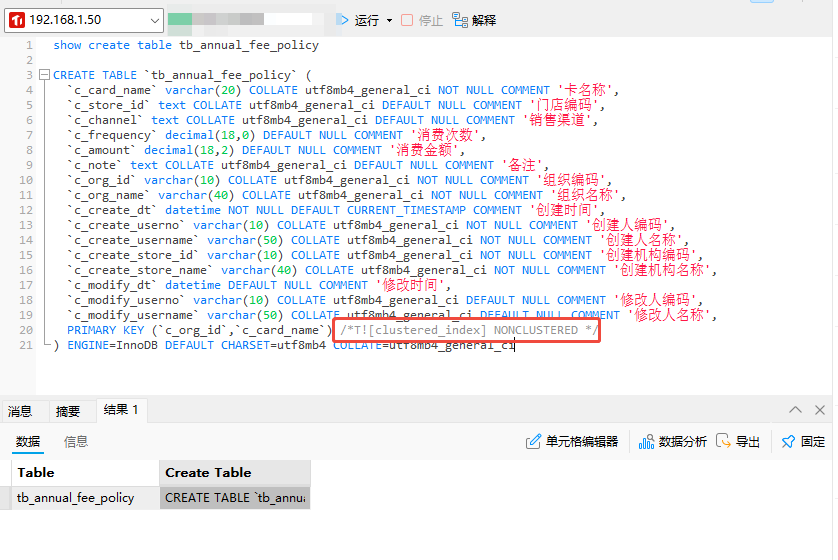Image resolution: width=838 pixels, height=560 pixels.
Task: Switch to the 结果 1 tab
Action: (x=121, y=410)
